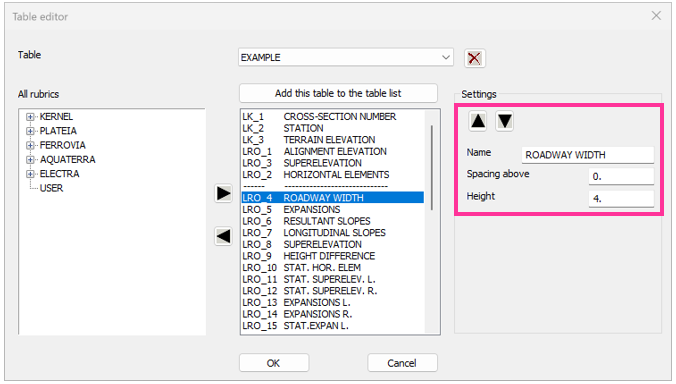Click the Cancel button

click(402, 363)
